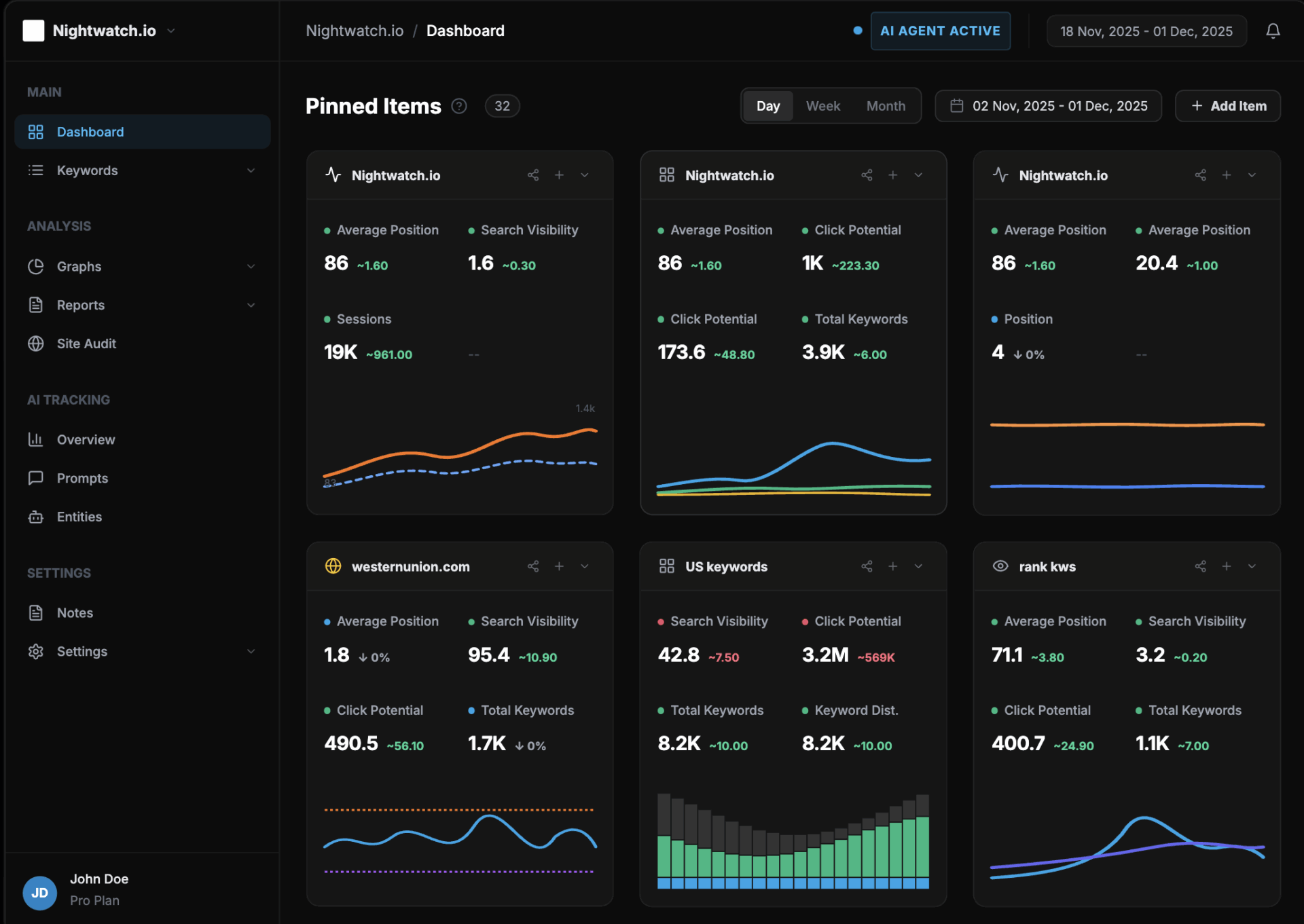Expand the Keywords sidebar submenu
Viewport: 1304px width, 924px height.
pyautogui.click(x=251, y=170)
